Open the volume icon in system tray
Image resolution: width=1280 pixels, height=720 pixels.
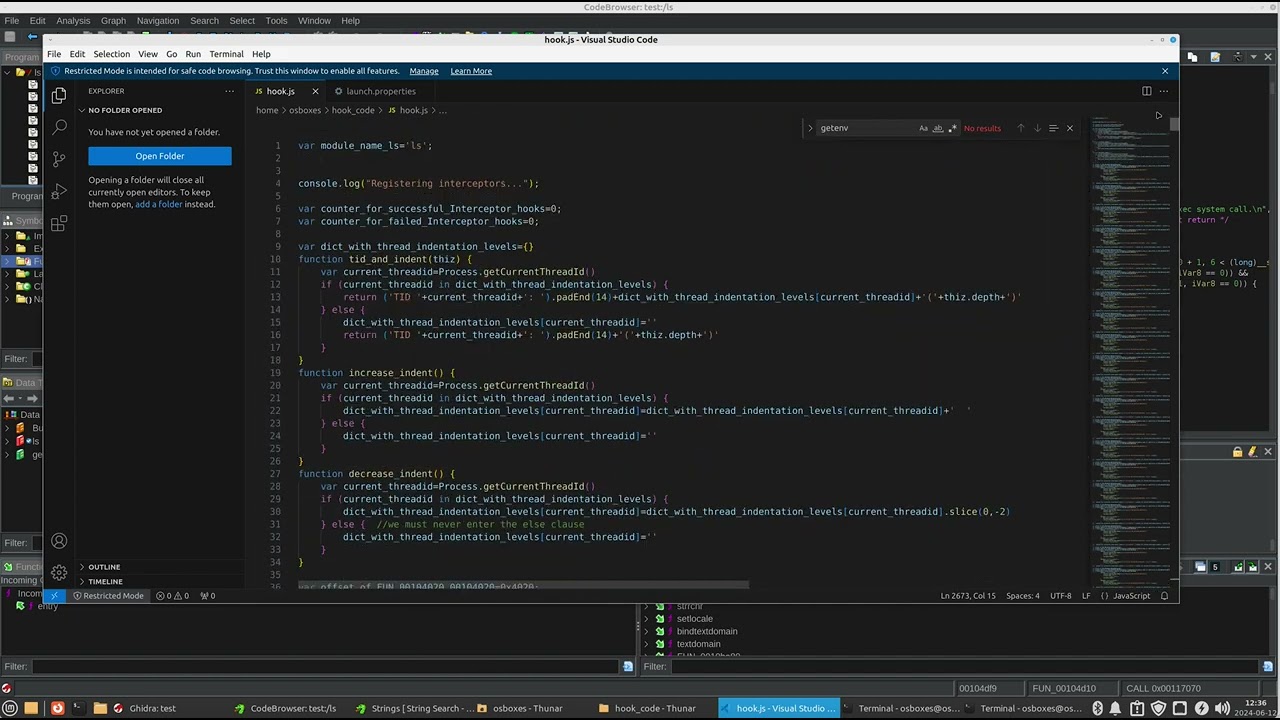1222,708
